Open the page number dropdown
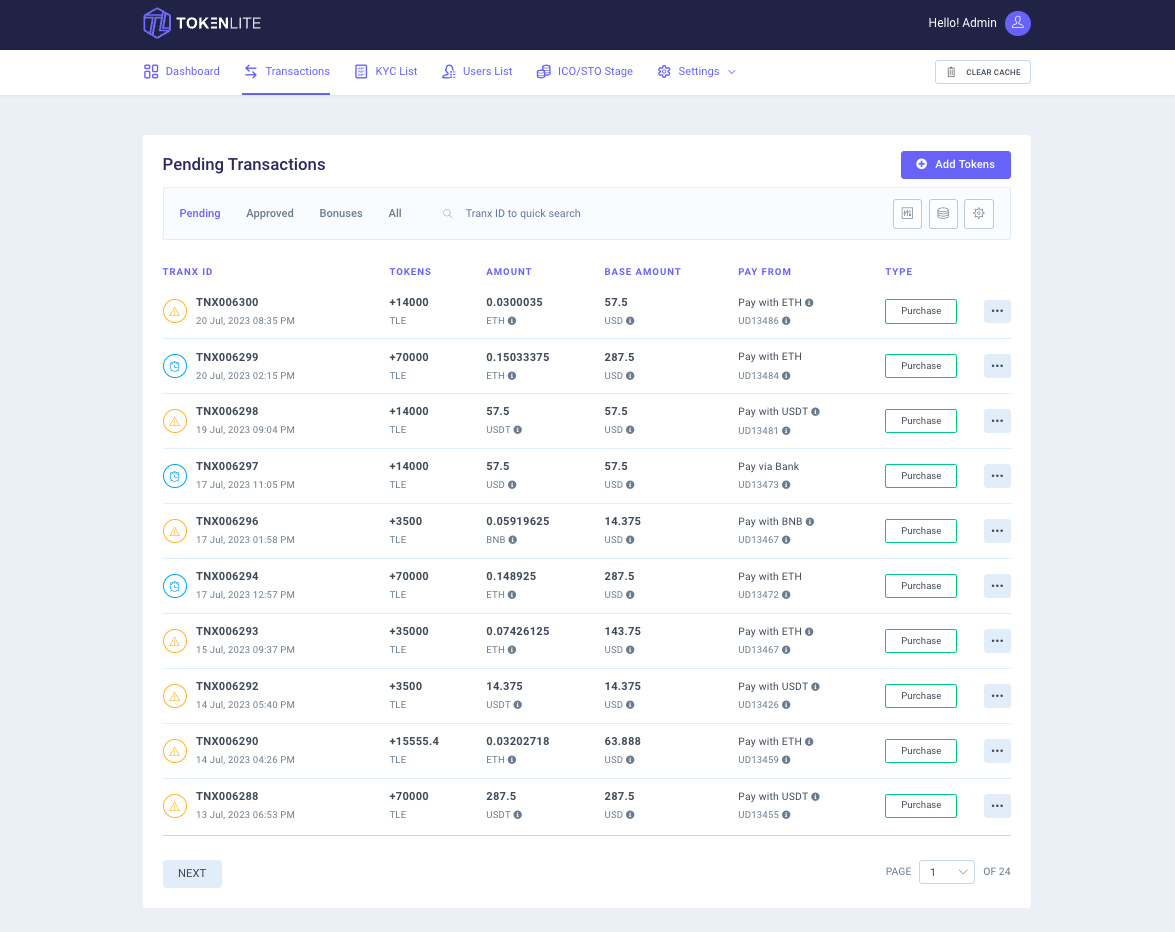The image size is (1175, 932). pyautogui.click(x=946, y=872)
